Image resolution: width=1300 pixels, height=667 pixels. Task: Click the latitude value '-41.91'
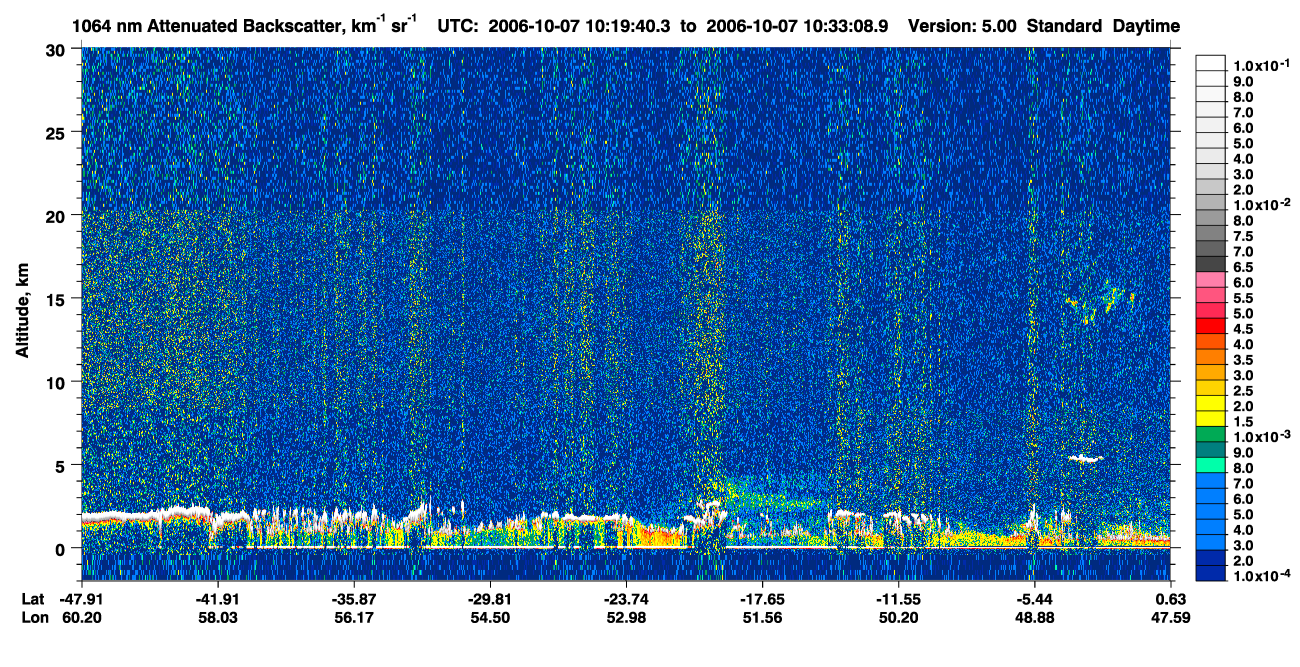point(217,599)
